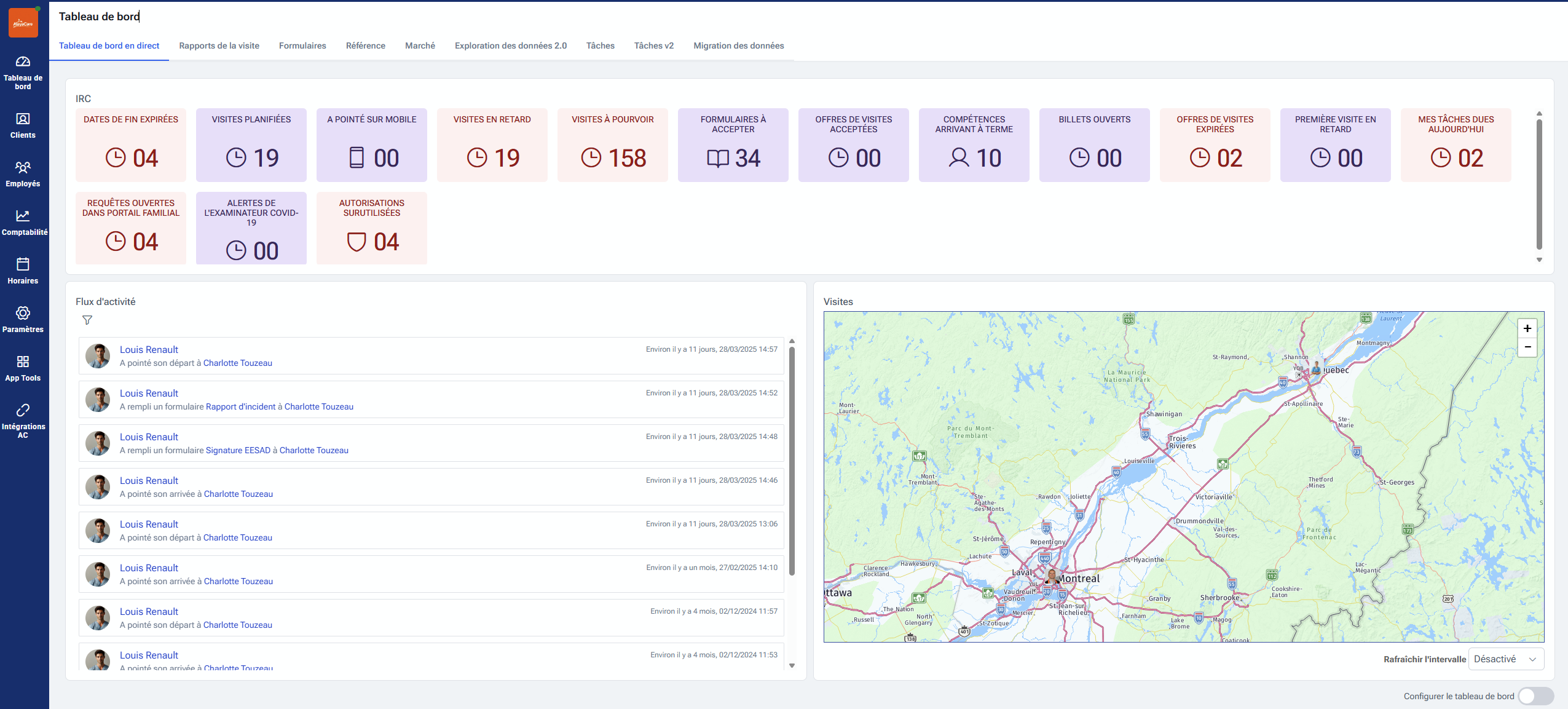Viewport: 1568px width, 709px height.
Task: Open the Rapport d'incident form link
Action: tap(241, 407)
